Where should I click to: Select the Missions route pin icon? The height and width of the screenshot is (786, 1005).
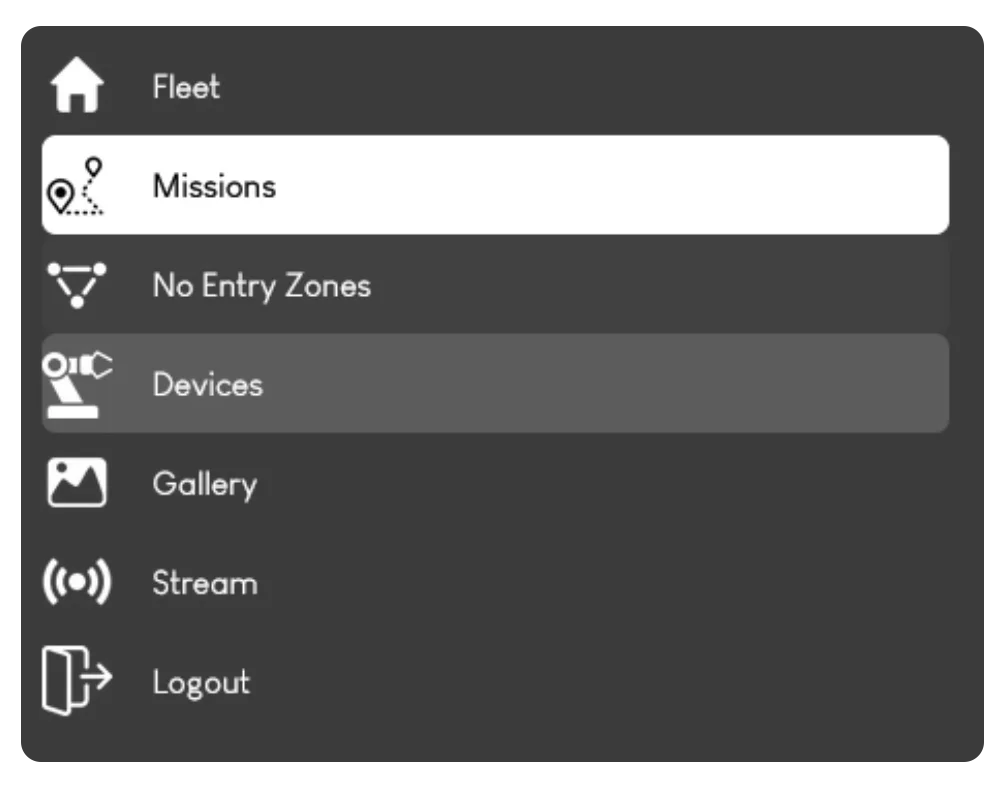point(77,185)
